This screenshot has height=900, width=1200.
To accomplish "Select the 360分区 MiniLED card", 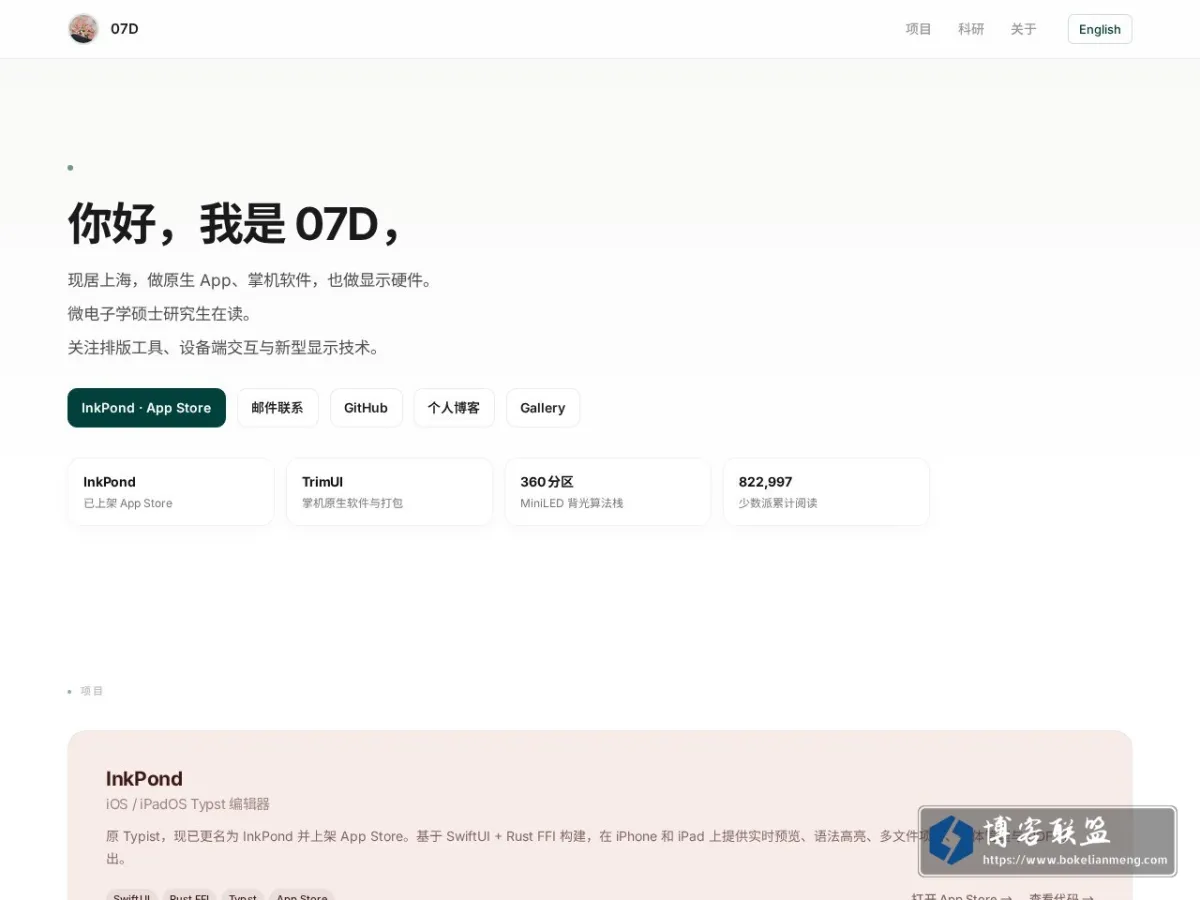I will [x=608, y=492].
